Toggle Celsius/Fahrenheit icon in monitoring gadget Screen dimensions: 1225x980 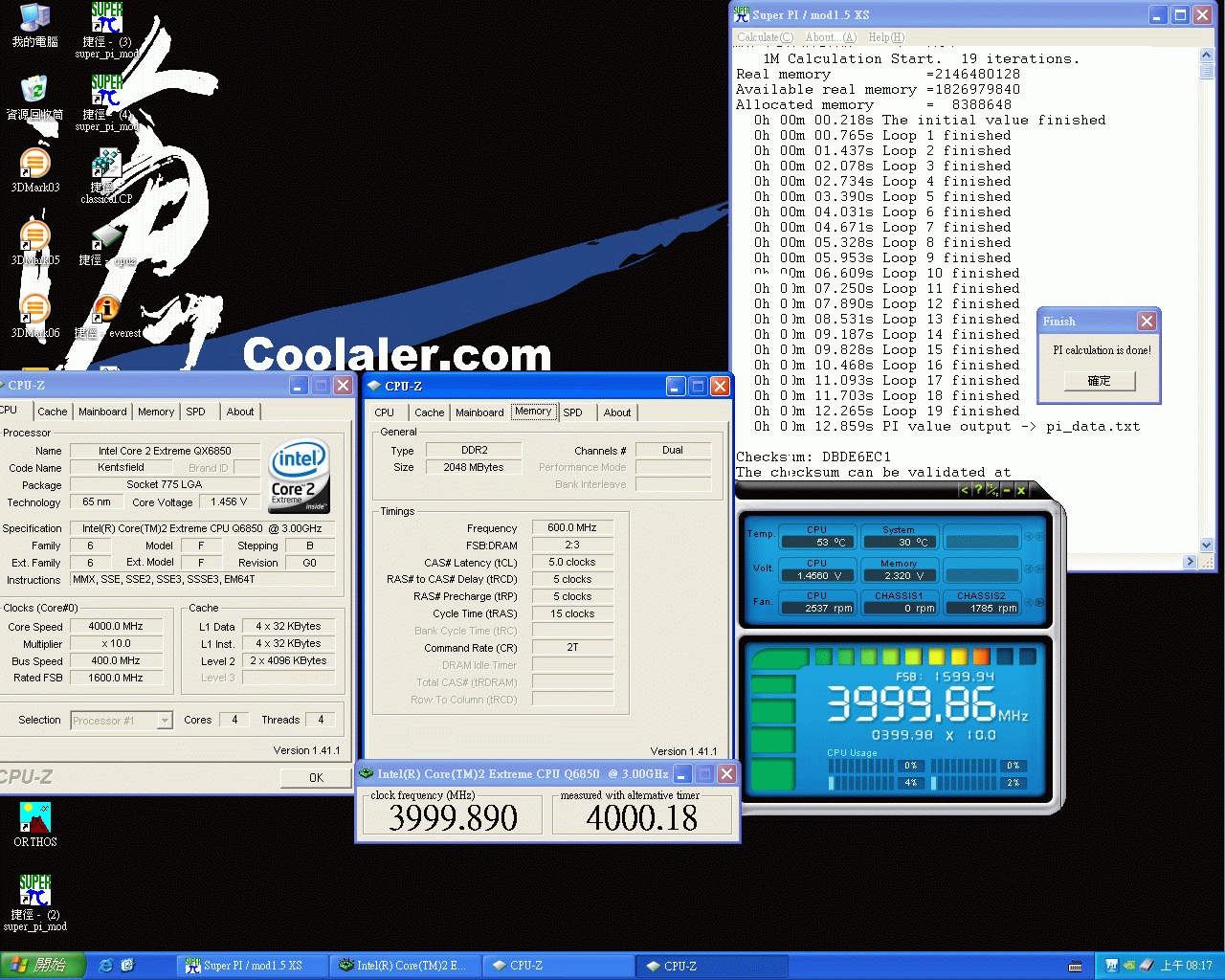pyautogui.click(x=992, y=490)
